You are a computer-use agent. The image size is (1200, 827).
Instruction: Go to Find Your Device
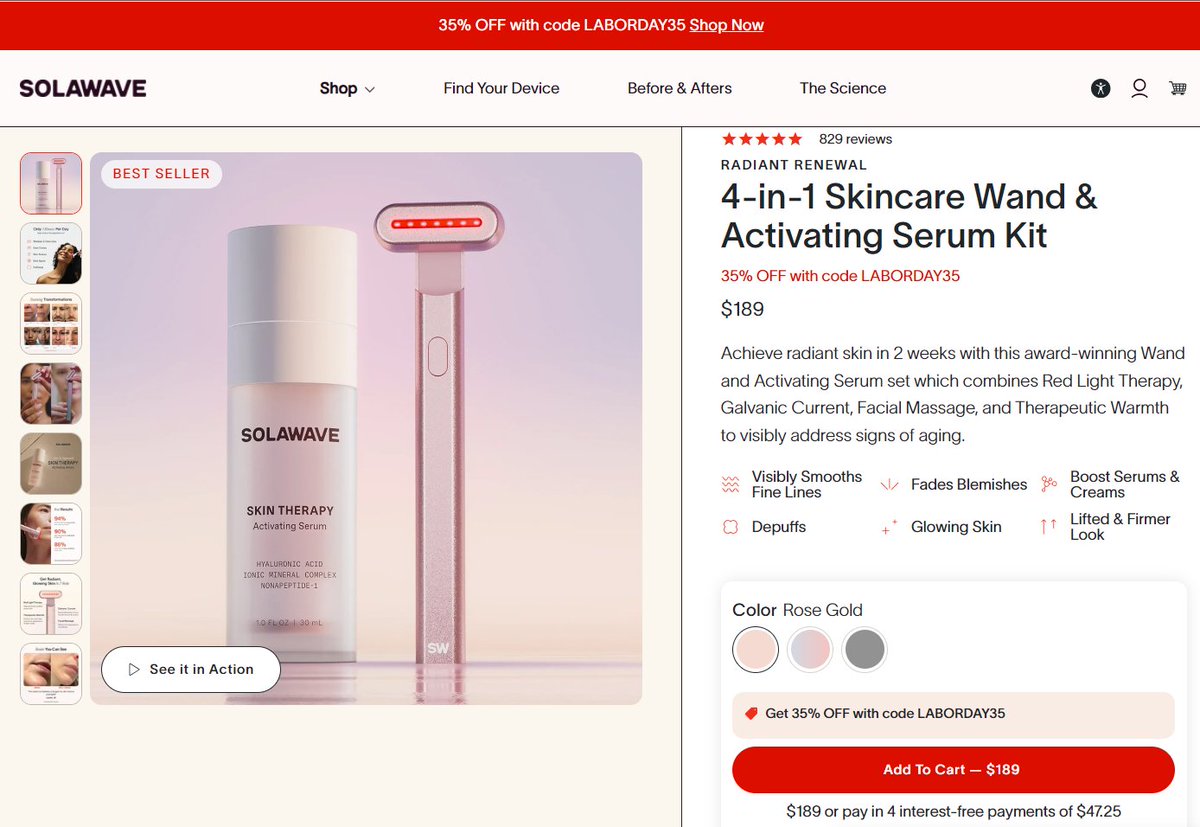point(501,88)
